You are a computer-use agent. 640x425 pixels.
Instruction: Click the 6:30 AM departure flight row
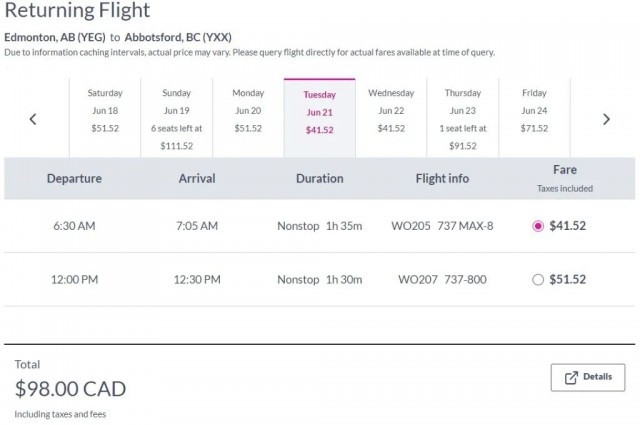tap(74, 226)
